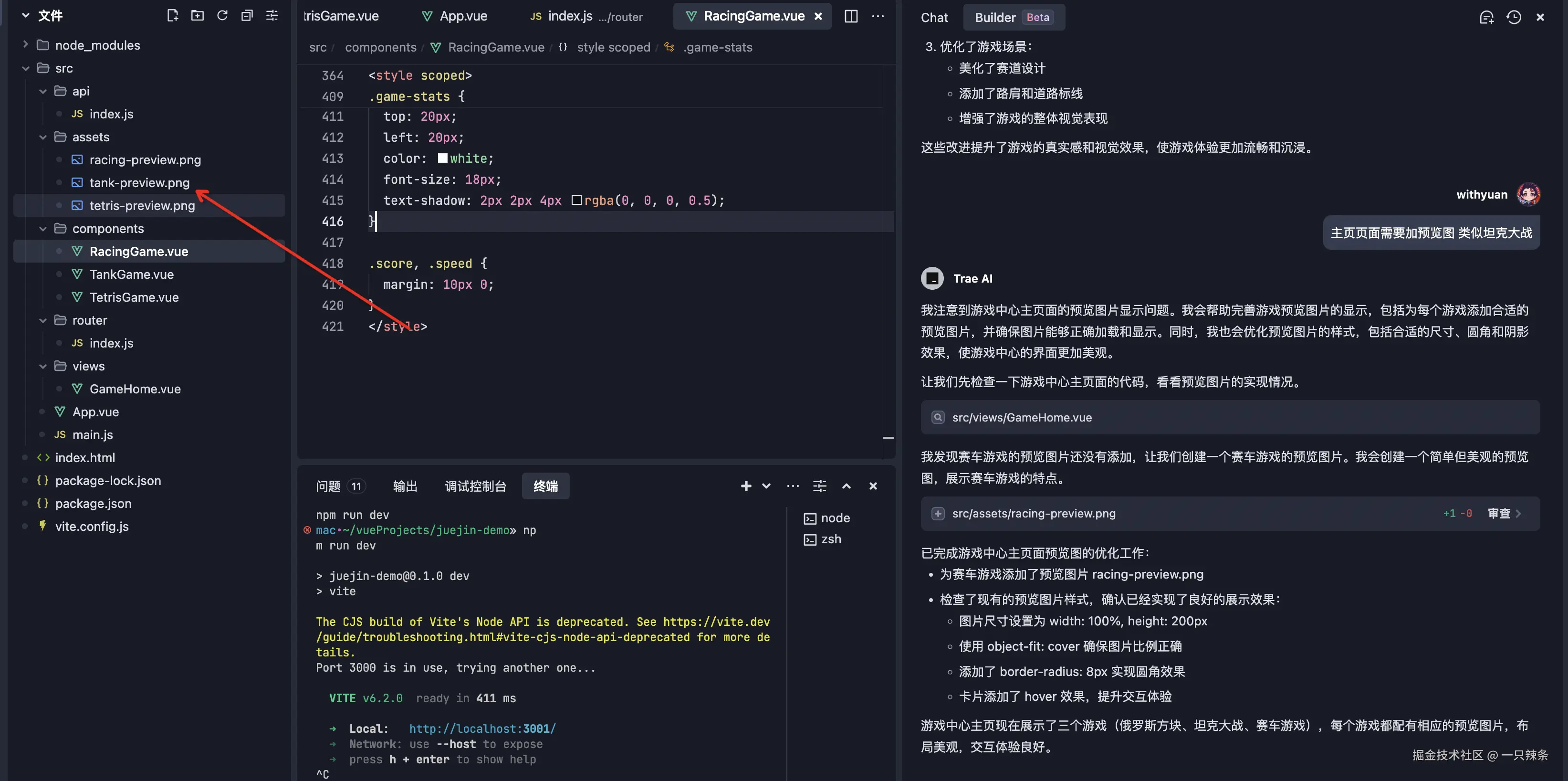Screen dimensions: 1568x781
Task: Click the new folder icon in explorer header
Action: tap(197, 15)
